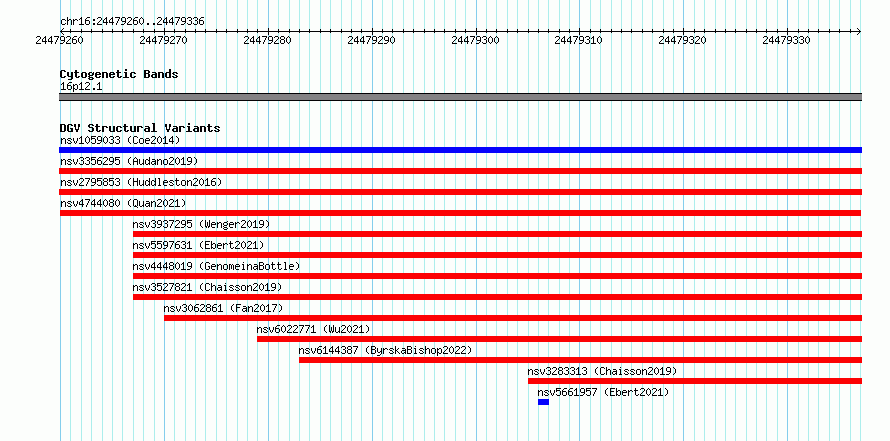Click the 16p12.1 band label
The width and height of the screenshot is (890, 441).
(81, 87)
